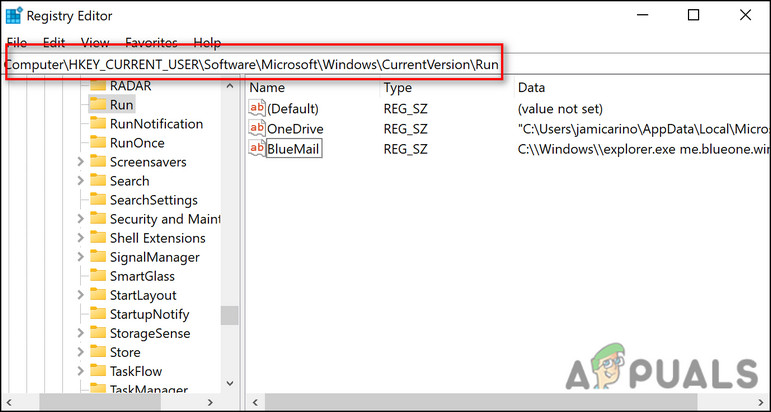Select the OneDrive value name
The height and width of the screenshot is (412, 771).
click(295, 129)
